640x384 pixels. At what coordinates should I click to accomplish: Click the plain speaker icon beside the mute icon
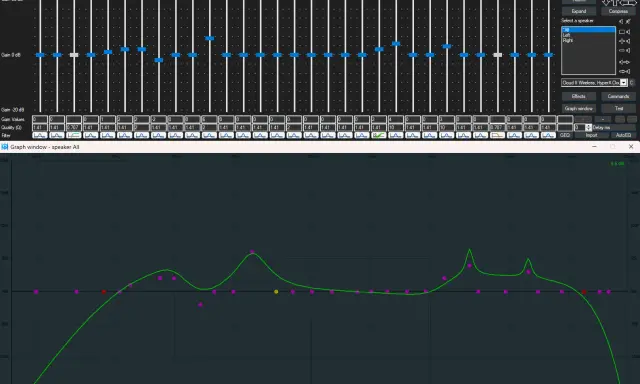(x=621, y=21)
